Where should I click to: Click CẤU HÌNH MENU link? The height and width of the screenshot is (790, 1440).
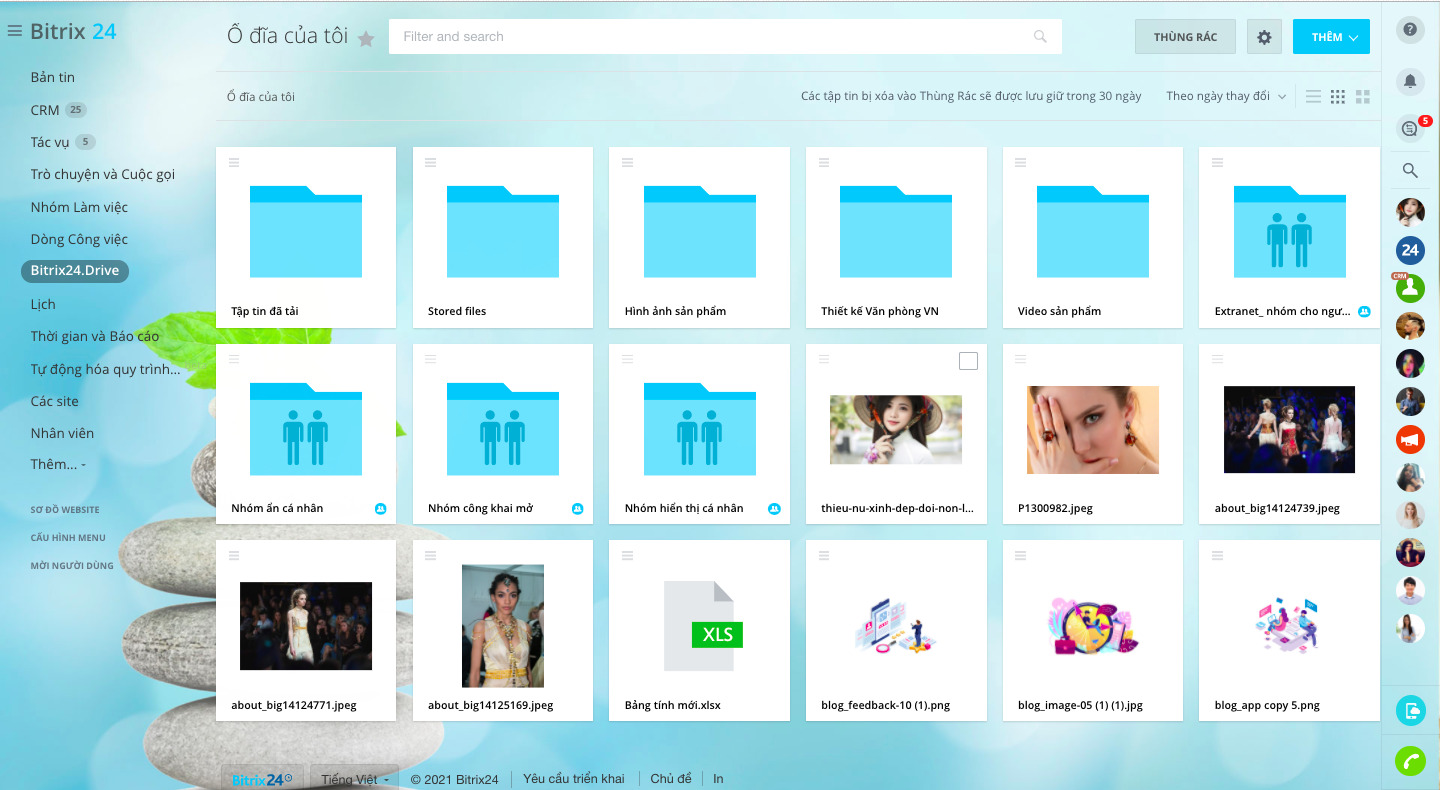click(x=68, y=538)
